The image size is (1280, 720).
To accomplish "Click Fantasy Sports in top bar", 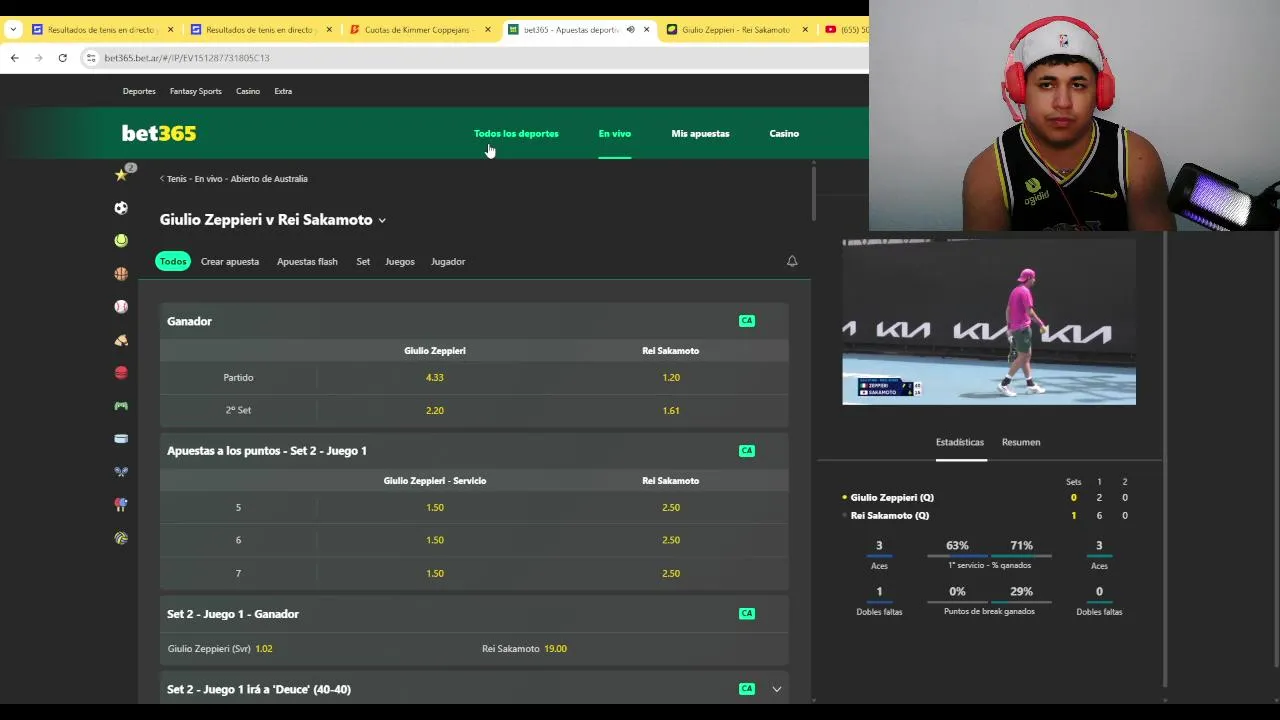I will click(196, 91).
